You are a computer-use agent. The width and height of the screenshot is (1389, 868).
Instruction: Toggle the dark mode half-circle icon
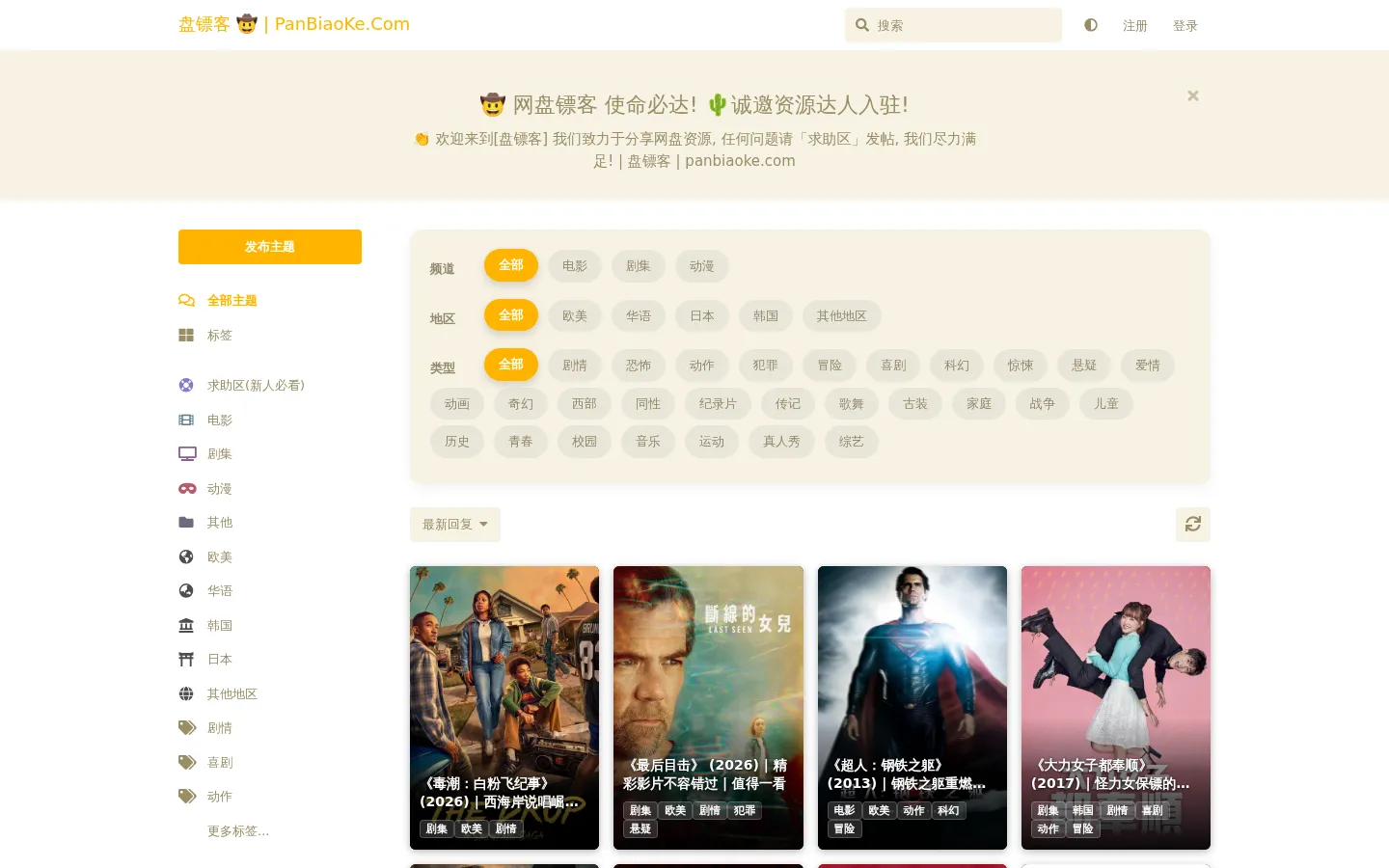1091,25
